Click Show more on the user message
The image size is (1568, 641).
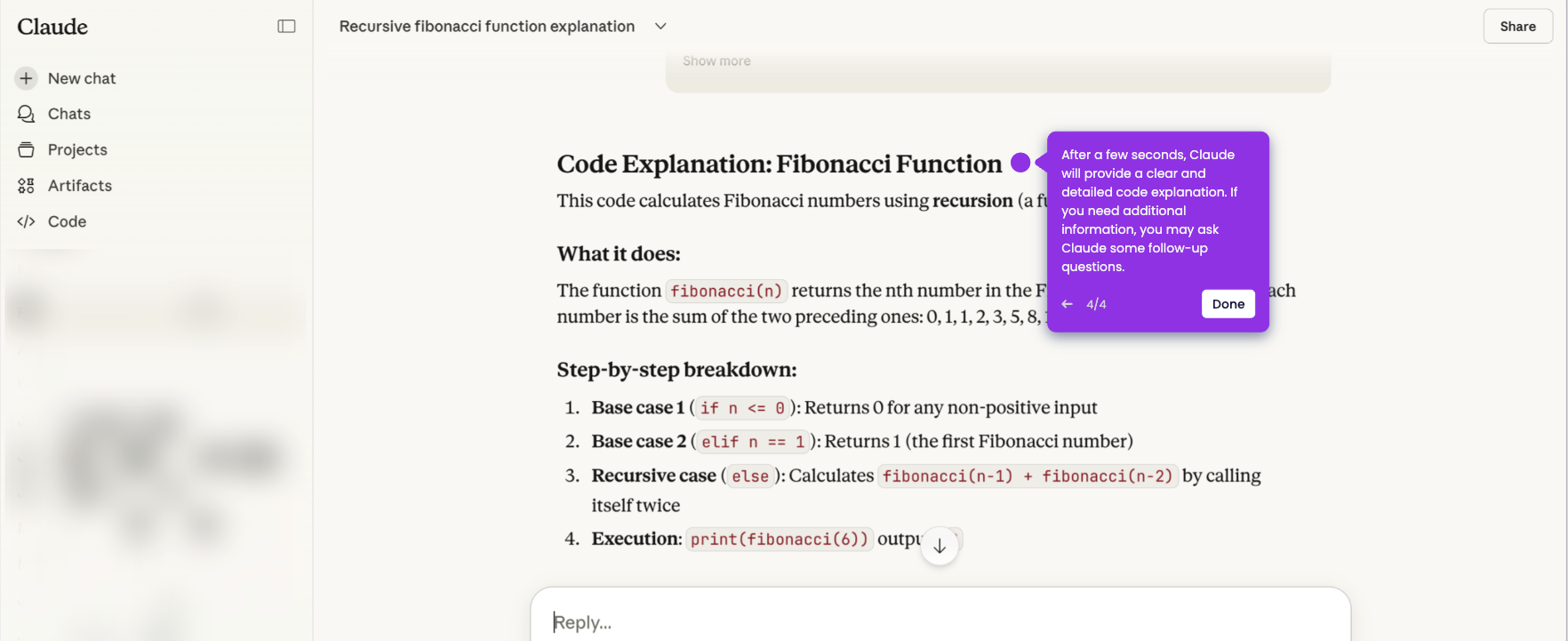point(716,61)
